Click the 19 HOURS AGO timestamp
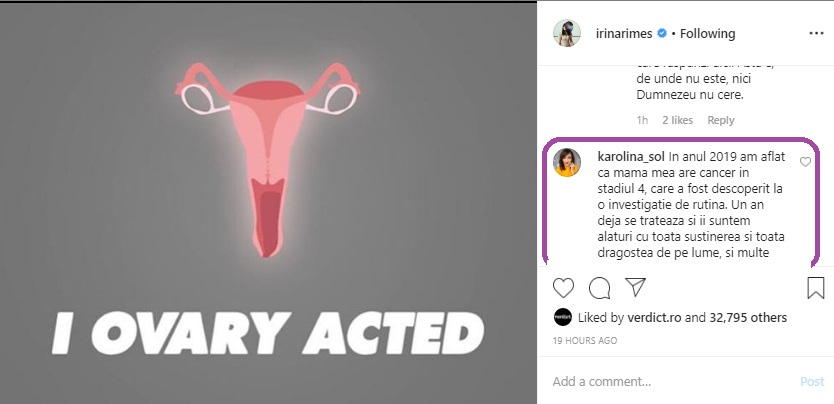 [x=585, y=341]
